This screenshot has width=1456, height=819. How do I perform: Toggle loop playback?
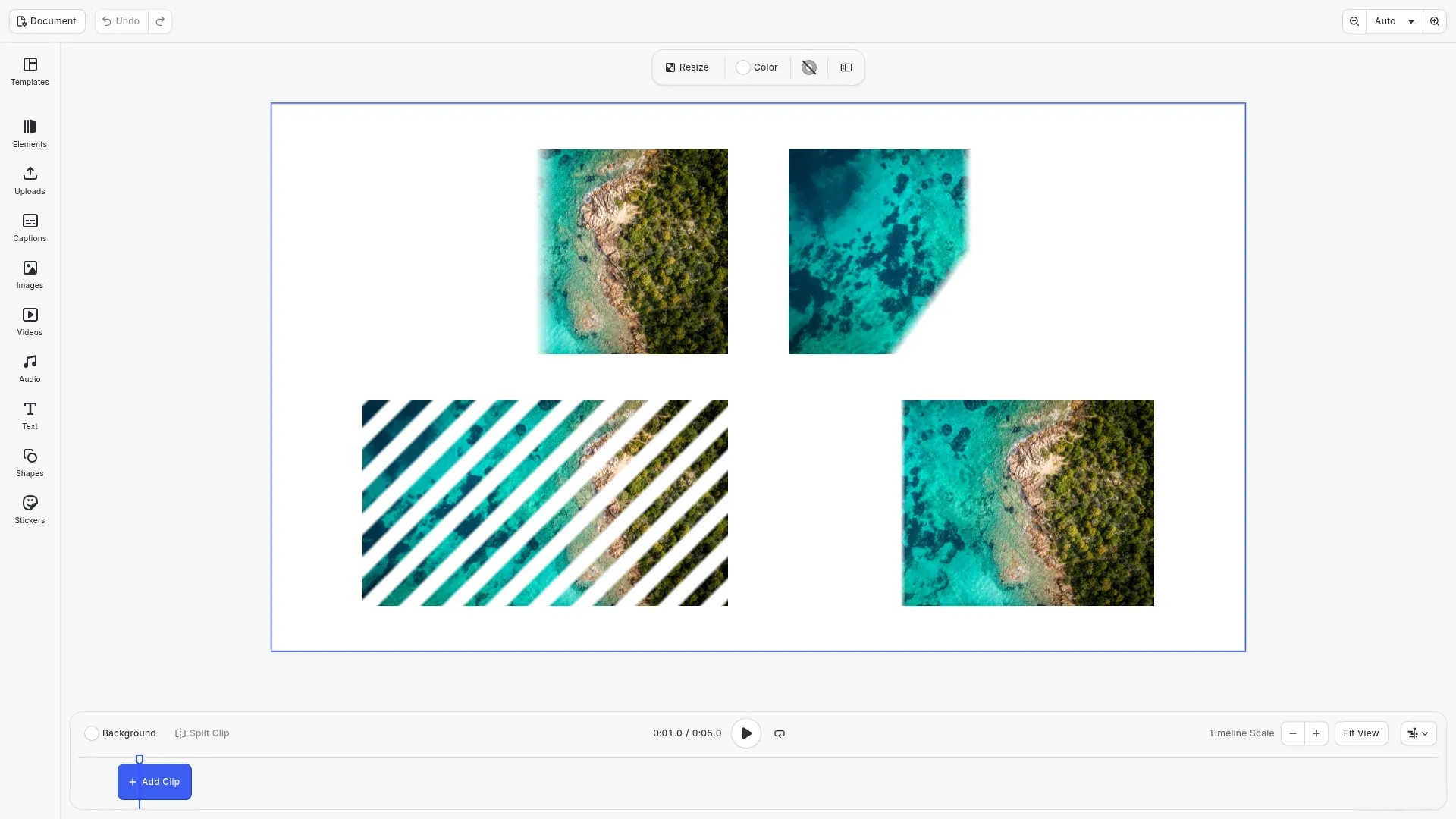point(780,733)
